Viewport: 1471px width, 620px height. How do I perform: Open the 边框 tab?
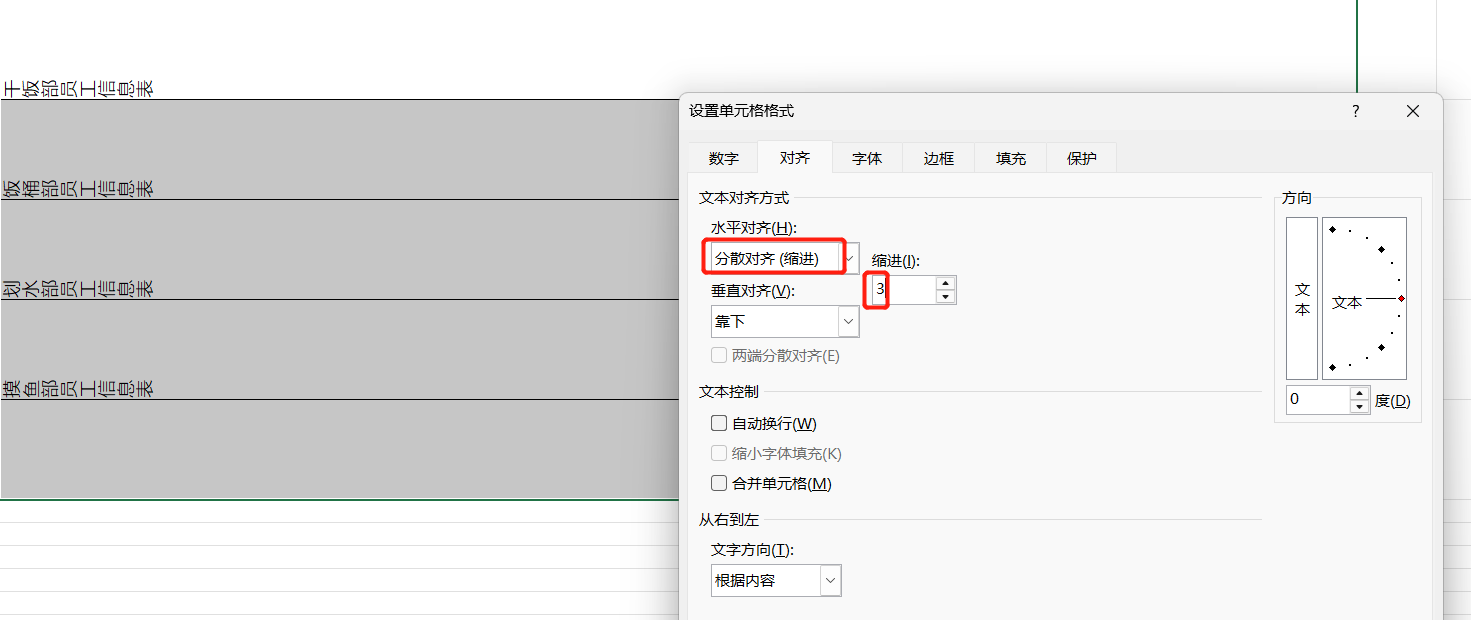pos(938,158)
